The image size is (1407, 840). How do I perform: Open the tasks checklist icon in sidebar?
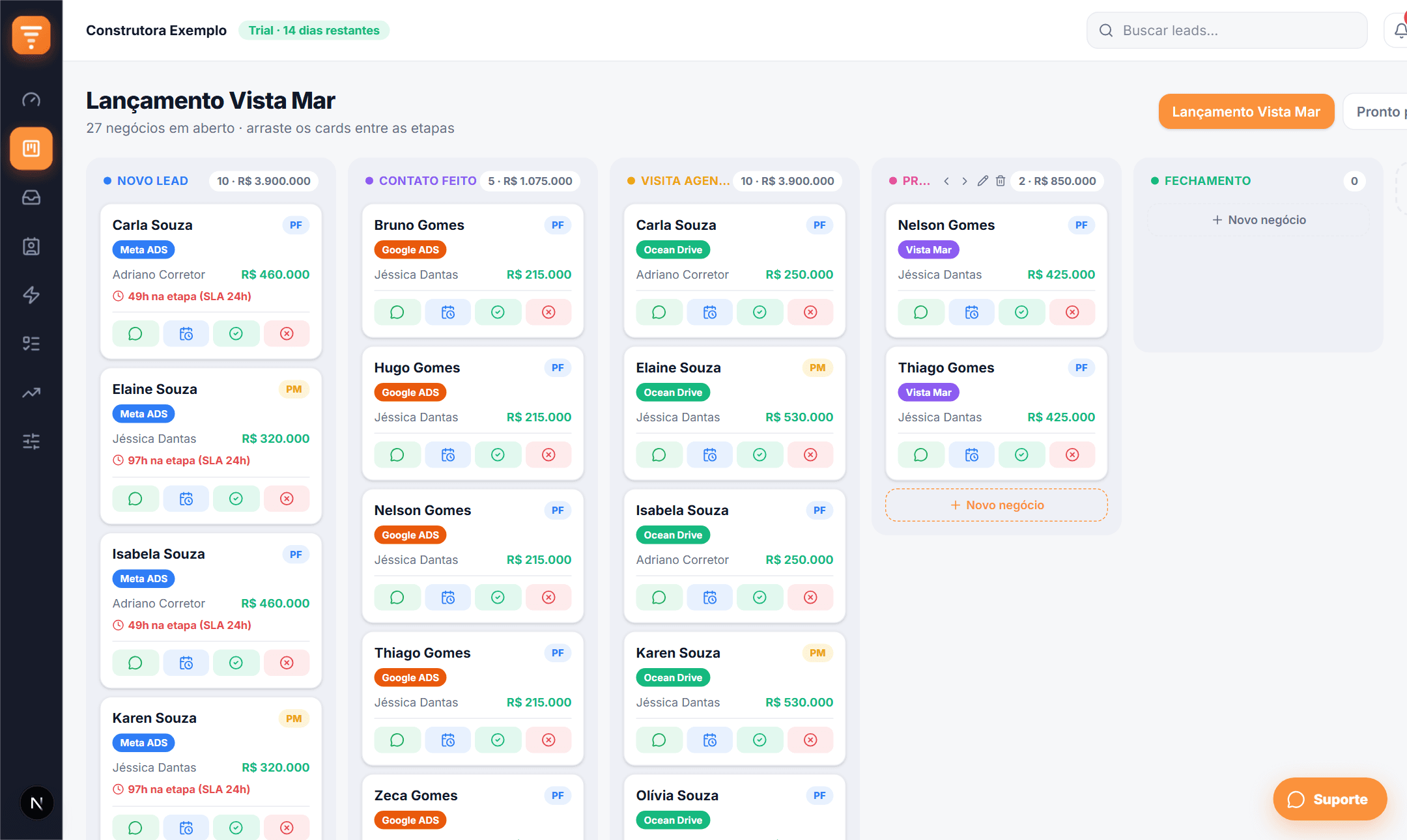[31, 344]
